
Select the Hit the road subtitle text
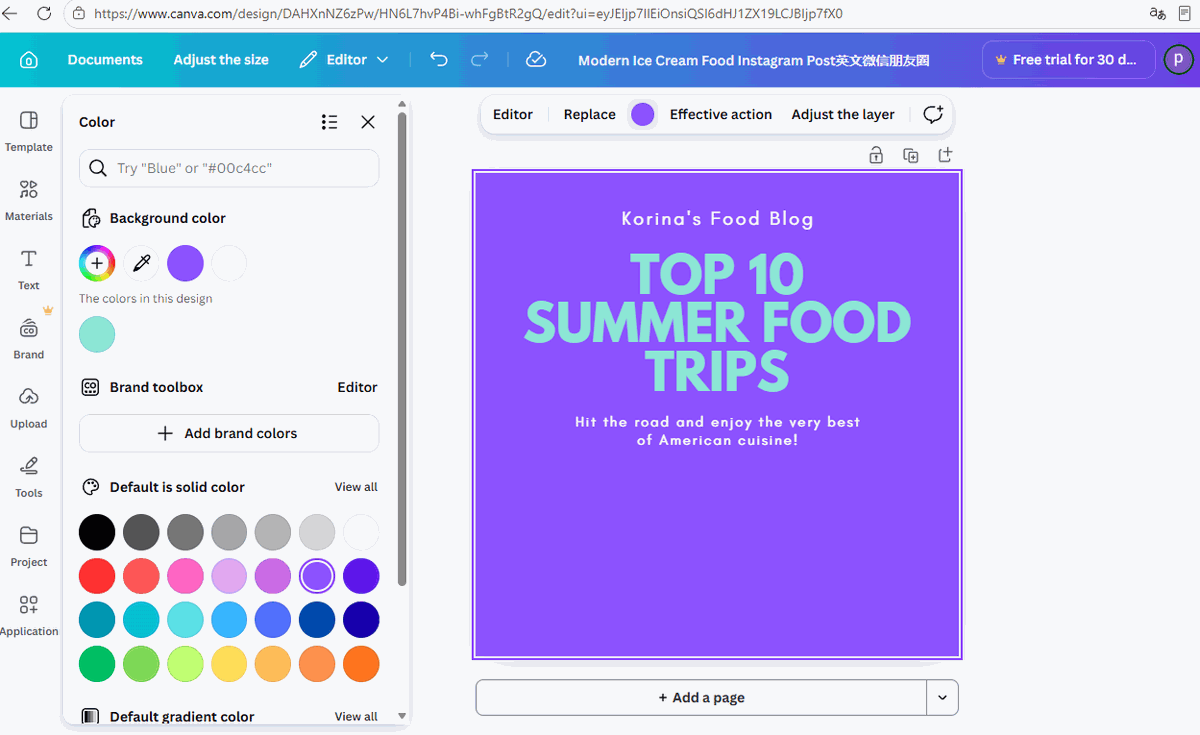tap(717, 431)
